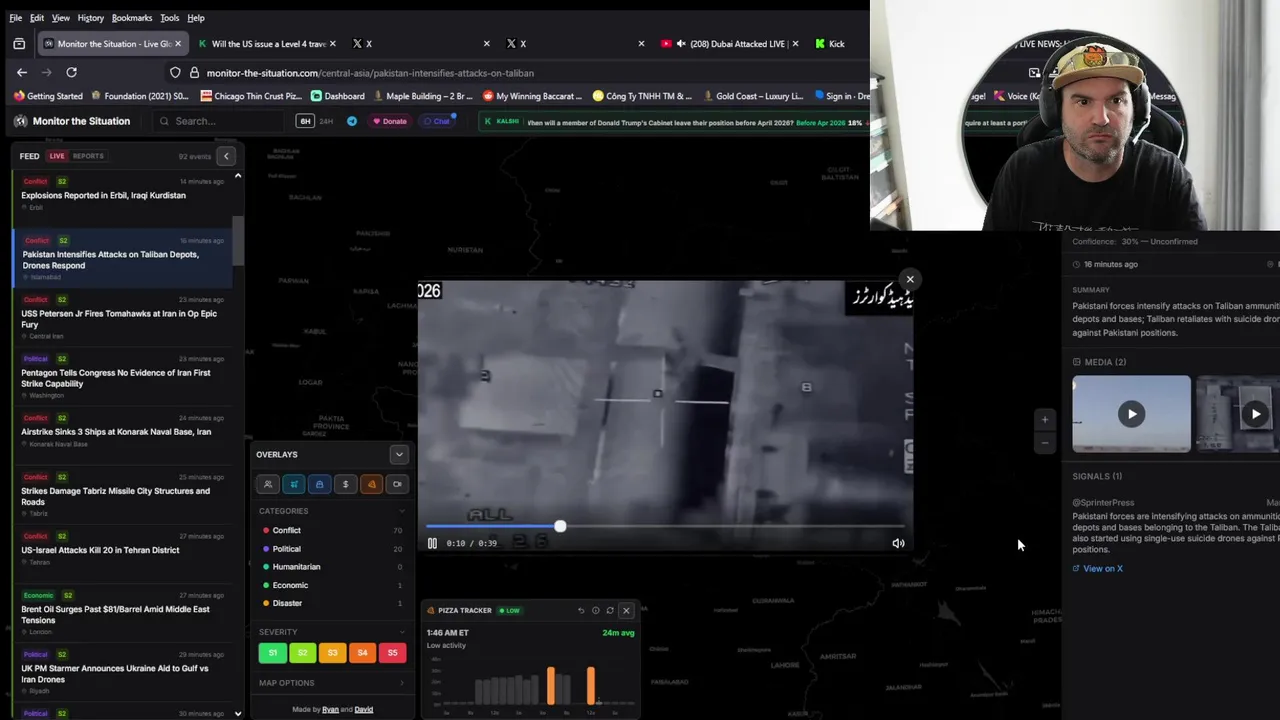This screenshot has height=720, width=1280.
Task: Toggle the blue lock overlay icon
Action: pos(320,484)
